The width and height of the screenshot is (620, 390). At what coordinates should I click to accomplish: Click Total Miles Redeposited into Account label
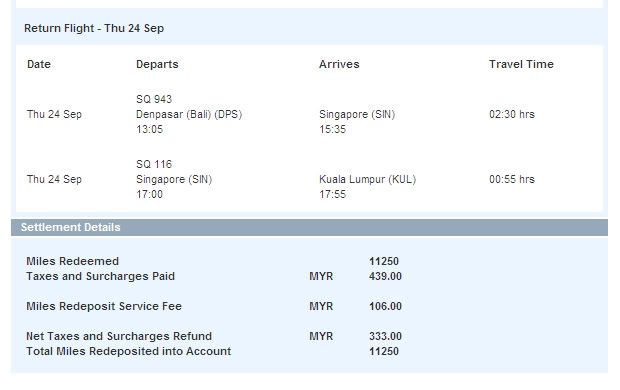[x=129, y=351]
